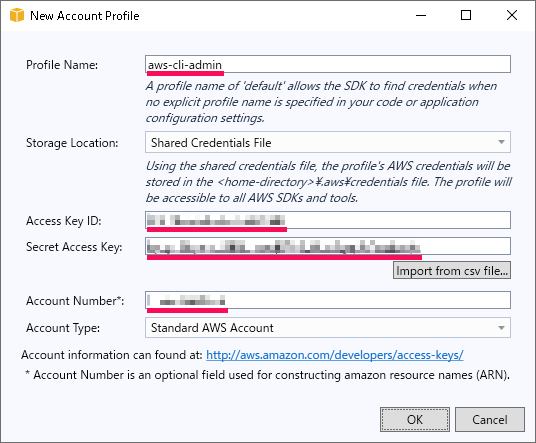Click the 'Account Type:' label
The height and width of the screenshot is (443, 536).
pyautogui.click(x=63, y=328)
